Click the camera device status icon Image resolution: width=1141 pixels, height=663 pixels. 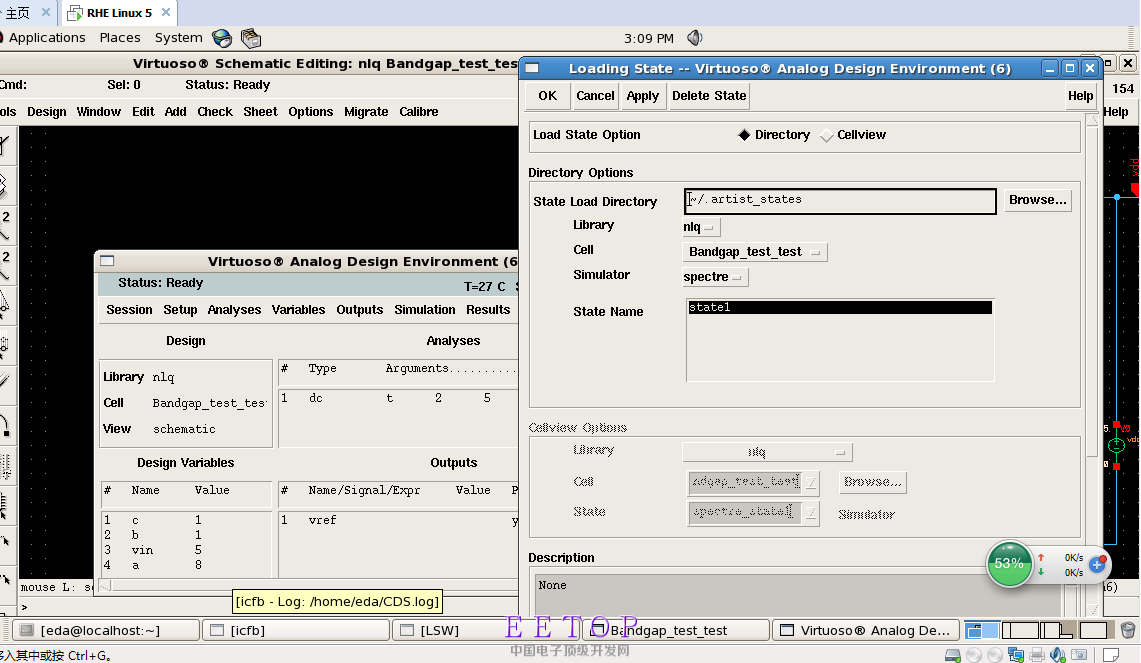(1080, 655)
